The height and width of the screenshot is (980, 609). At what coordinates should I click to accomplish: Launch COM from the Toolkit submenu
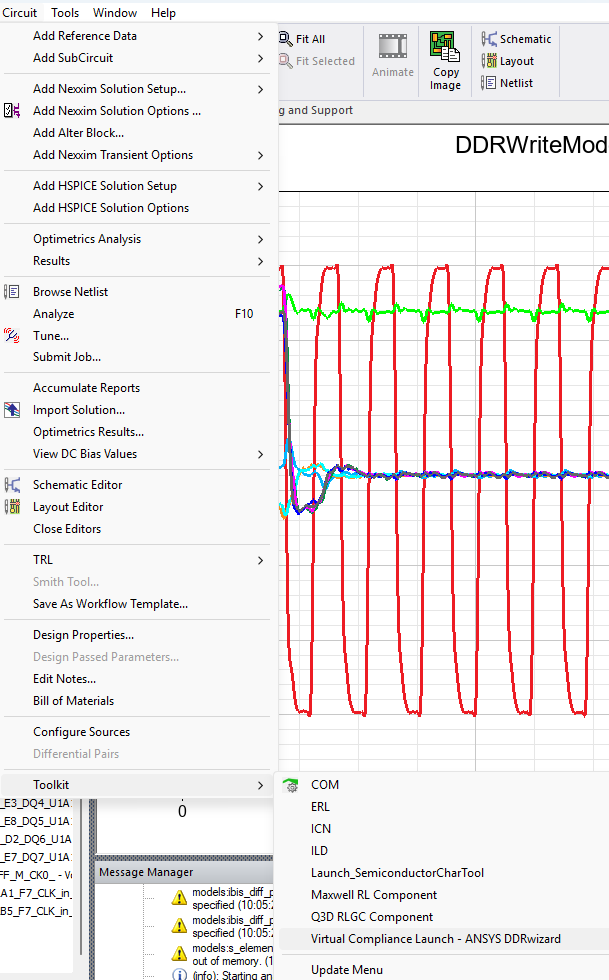pos(325,785)
